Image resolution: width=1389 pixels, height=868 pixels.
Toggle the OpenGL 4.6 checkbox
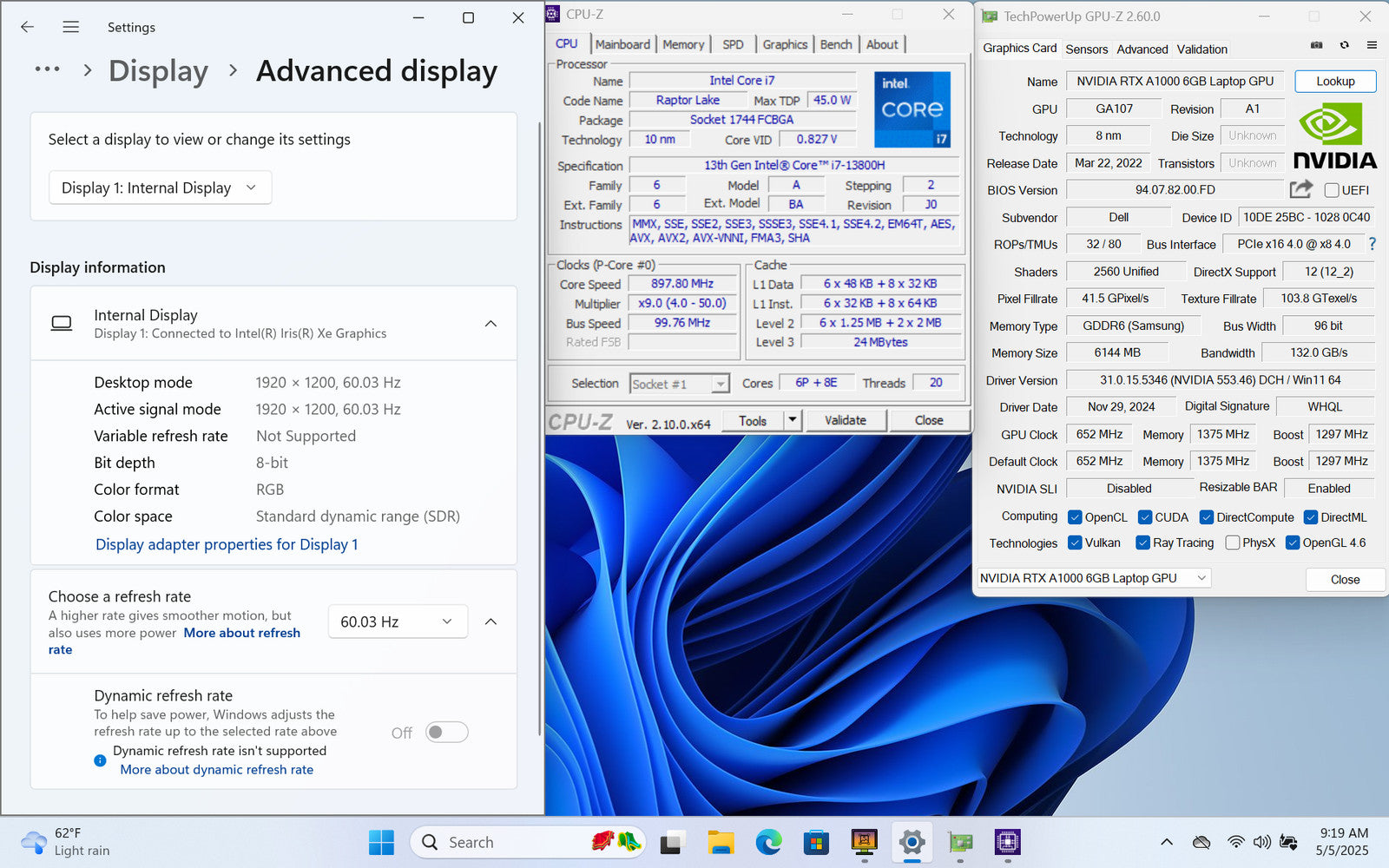pyautogui.click(x=1293, y=542)
